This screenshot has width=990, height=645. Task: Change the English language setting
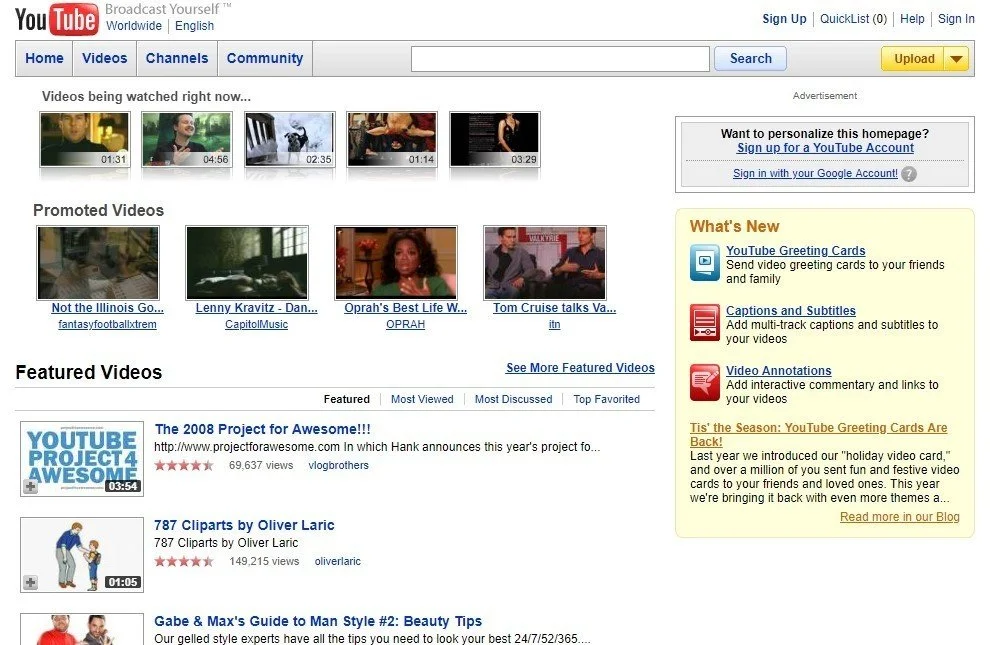[194, 26]
